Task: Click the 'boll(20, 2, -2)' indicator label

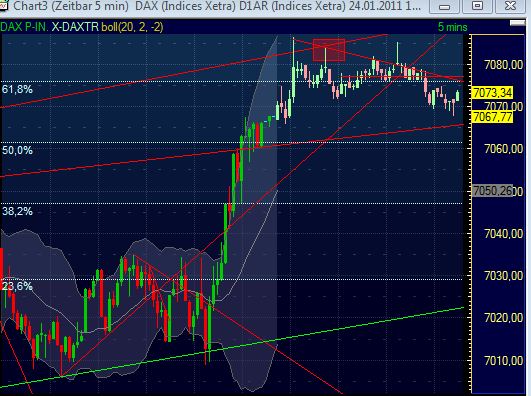Action: (x=132, y=27)
